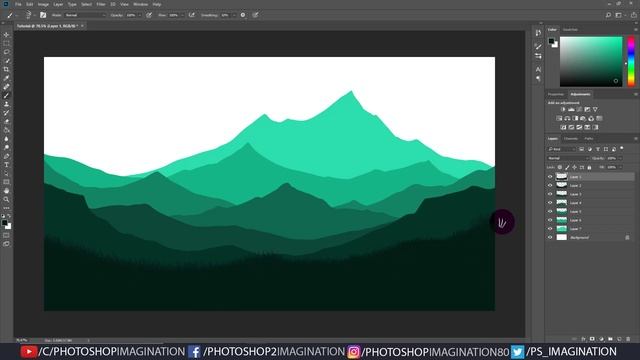Open layer filter Kind dropdown
Viewport: 640px width, 360px height.
(562, 149)
